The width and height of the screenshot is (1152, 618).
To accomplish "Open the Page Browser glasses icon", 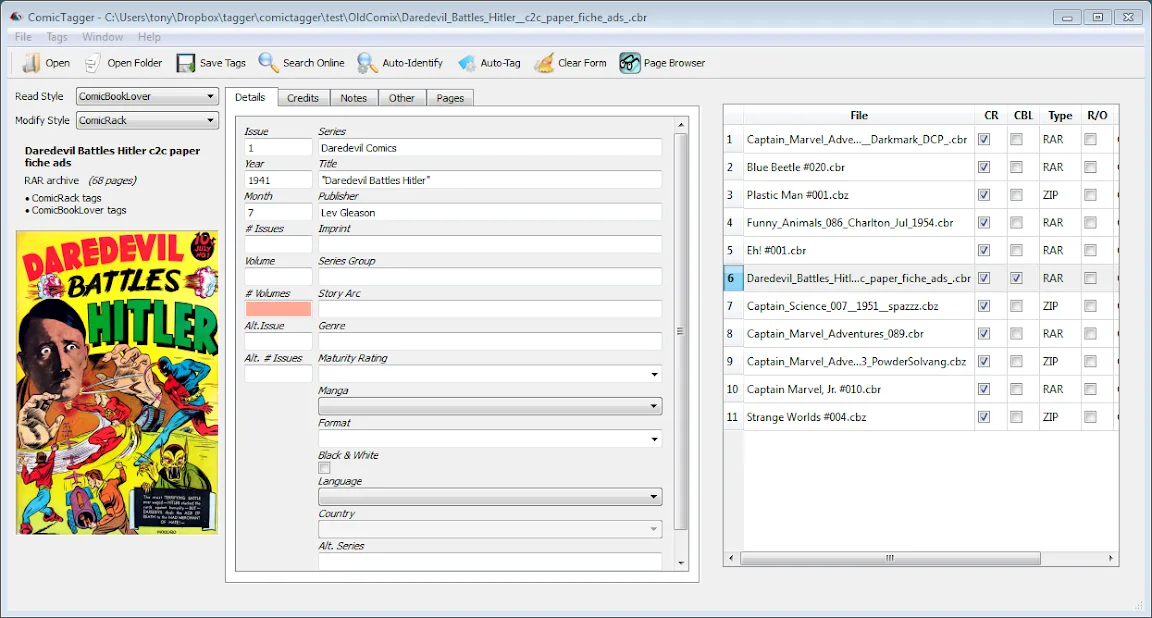I will pos(630,63).
